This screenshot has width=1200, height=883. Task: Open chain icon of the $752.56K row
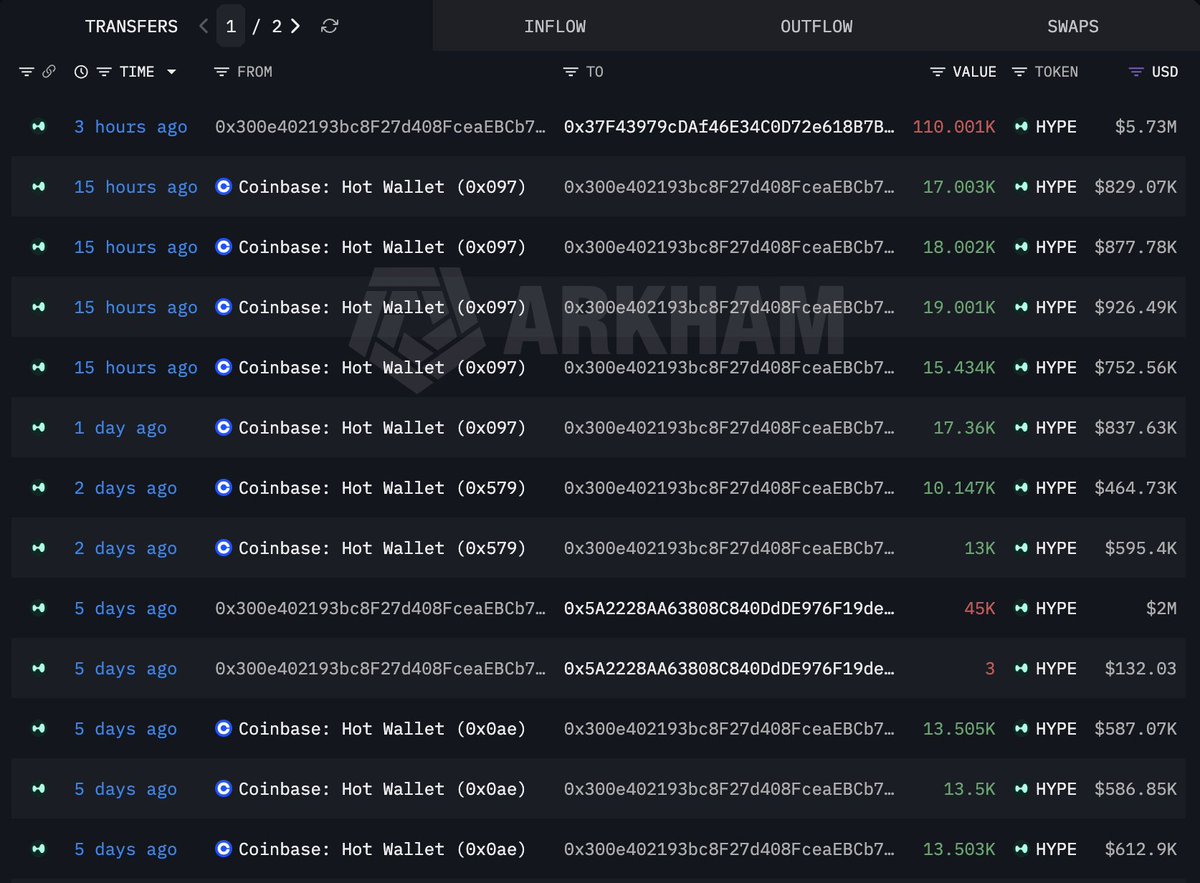38,367
